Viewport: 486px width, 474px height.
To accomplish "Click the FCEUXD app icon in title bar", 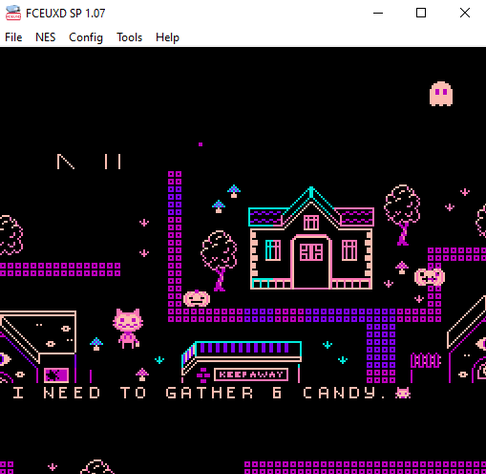I will point(13,13).
